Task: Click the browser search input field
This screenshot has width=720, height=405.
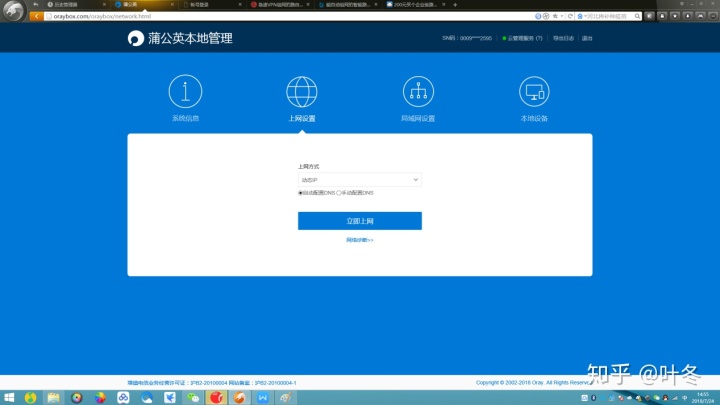Action: click(x=610, y=16)
